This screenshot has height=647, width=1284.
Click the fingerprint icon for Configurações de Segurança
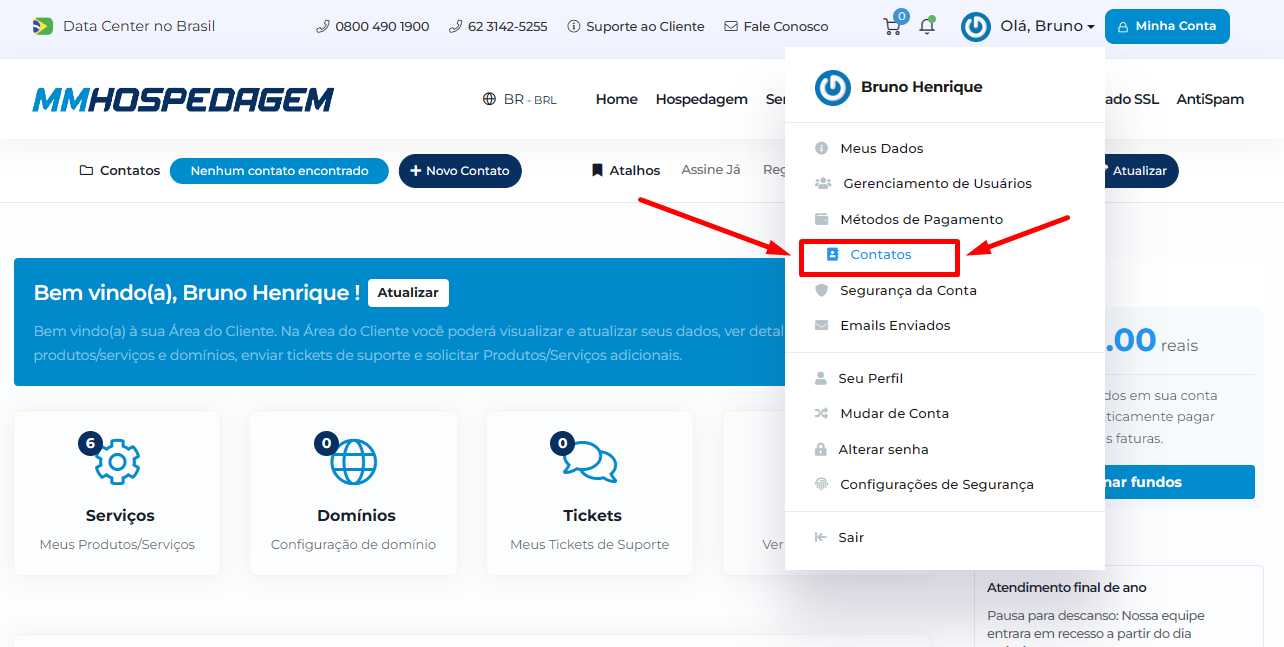(822, 484)
